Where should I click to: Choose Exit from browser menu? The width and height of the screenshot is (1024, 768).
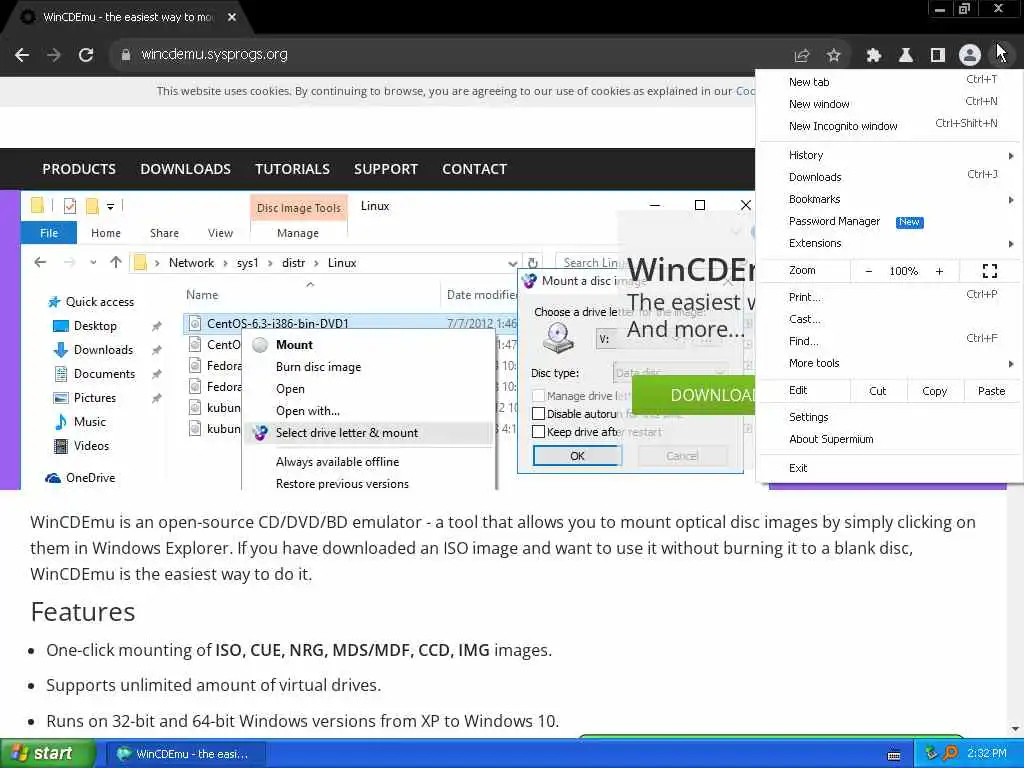click(x=890, y=468)
